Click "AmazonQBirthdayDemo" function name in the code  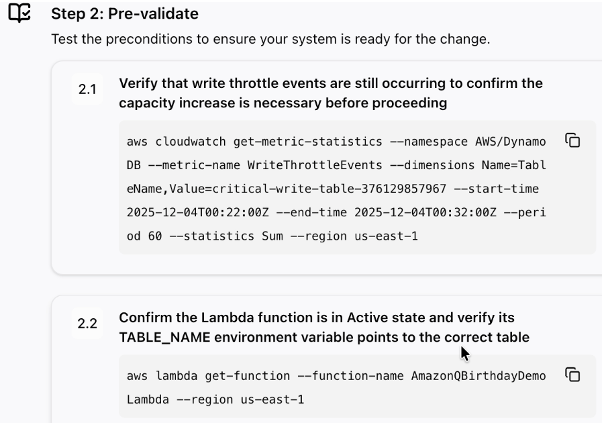click(478, 376)
